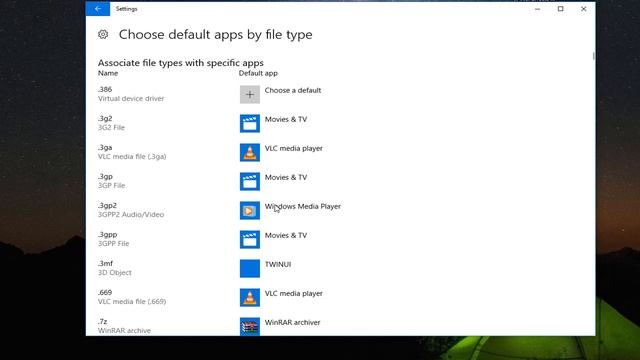640x360 pixels.
Task: Click 'VLC media file (.3ga)' description
Action: 132,156
